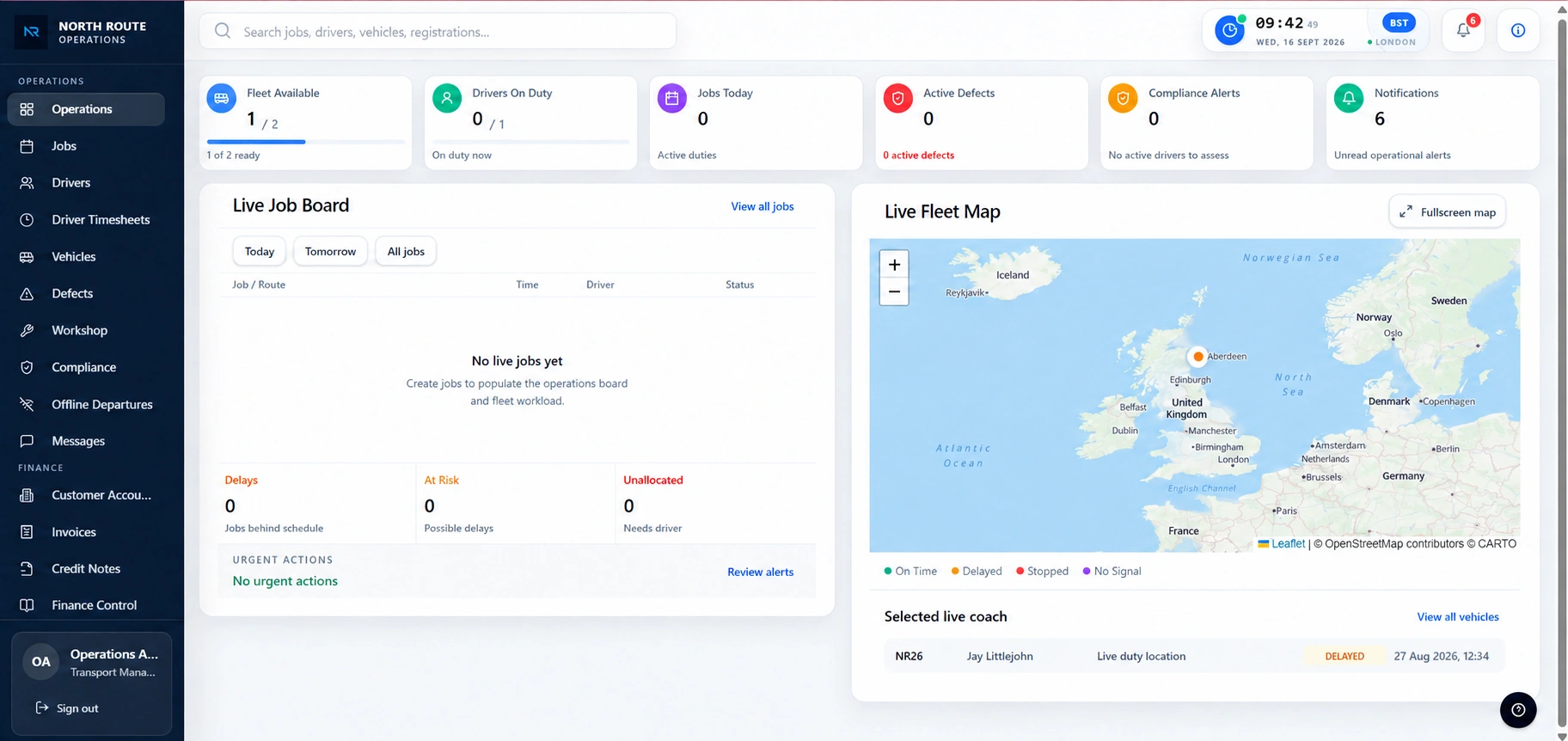Screen dimensions: 1568x741
Task: Open the View all vehicles link
Action: click(x=1458, y=617)
